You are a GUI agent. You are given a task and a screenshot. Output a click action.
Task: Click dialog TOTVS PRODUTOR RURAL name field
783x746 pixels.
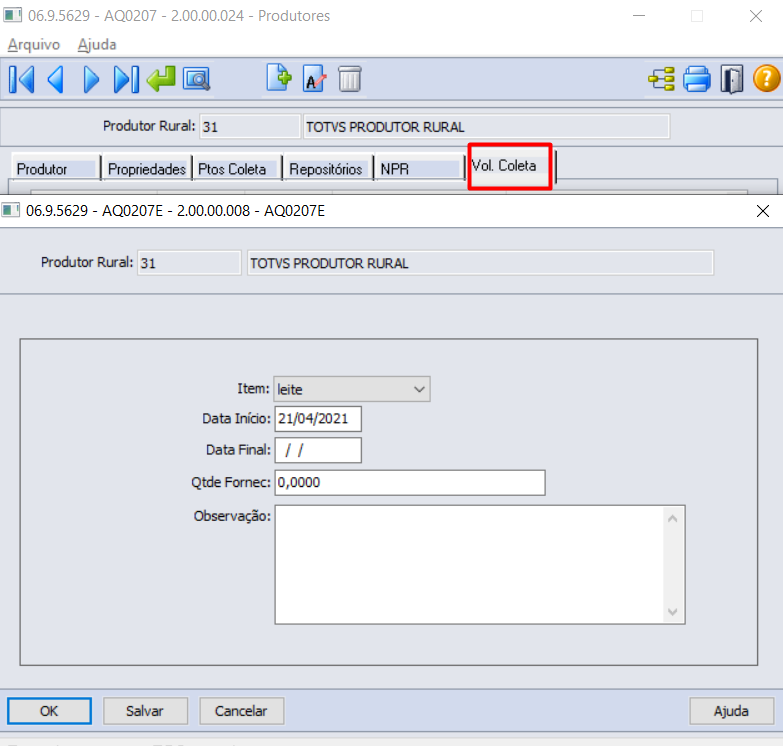480,263
